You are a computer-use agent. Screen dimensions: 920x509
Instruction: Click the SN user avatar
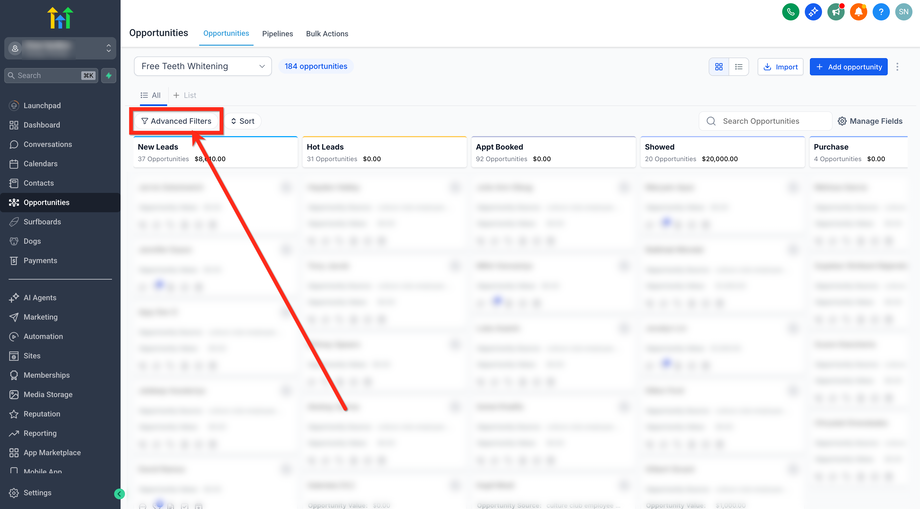[x=904, y=12]
